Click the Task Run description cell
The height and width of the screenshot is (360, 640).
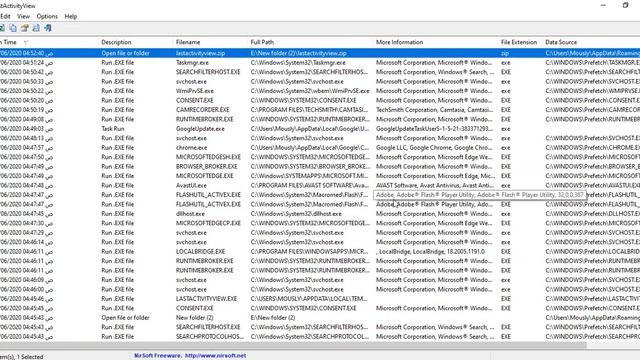113,129
